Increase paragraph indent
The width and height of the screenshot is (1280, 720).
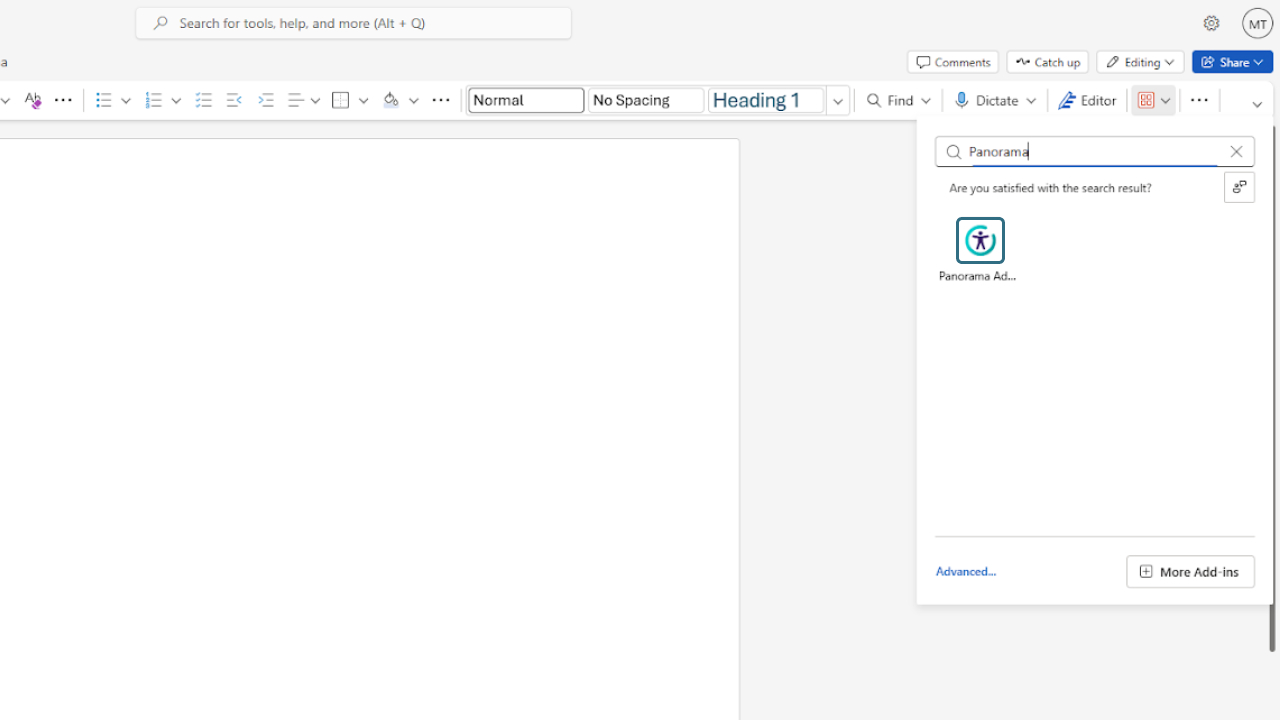(x=265, y=100)
